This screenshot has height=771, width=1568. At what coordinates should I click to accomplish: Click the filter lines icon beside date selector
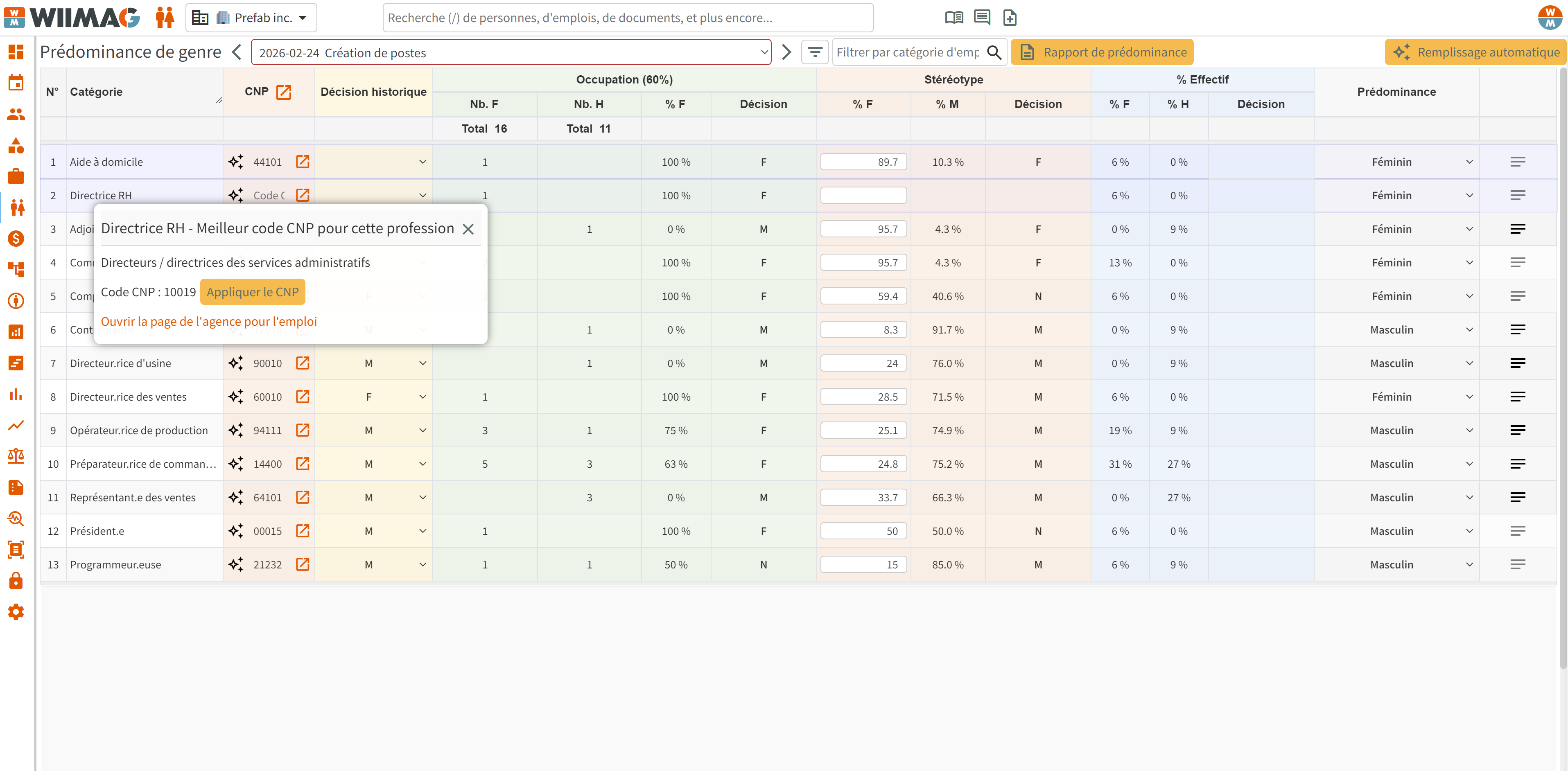(815, 52)
